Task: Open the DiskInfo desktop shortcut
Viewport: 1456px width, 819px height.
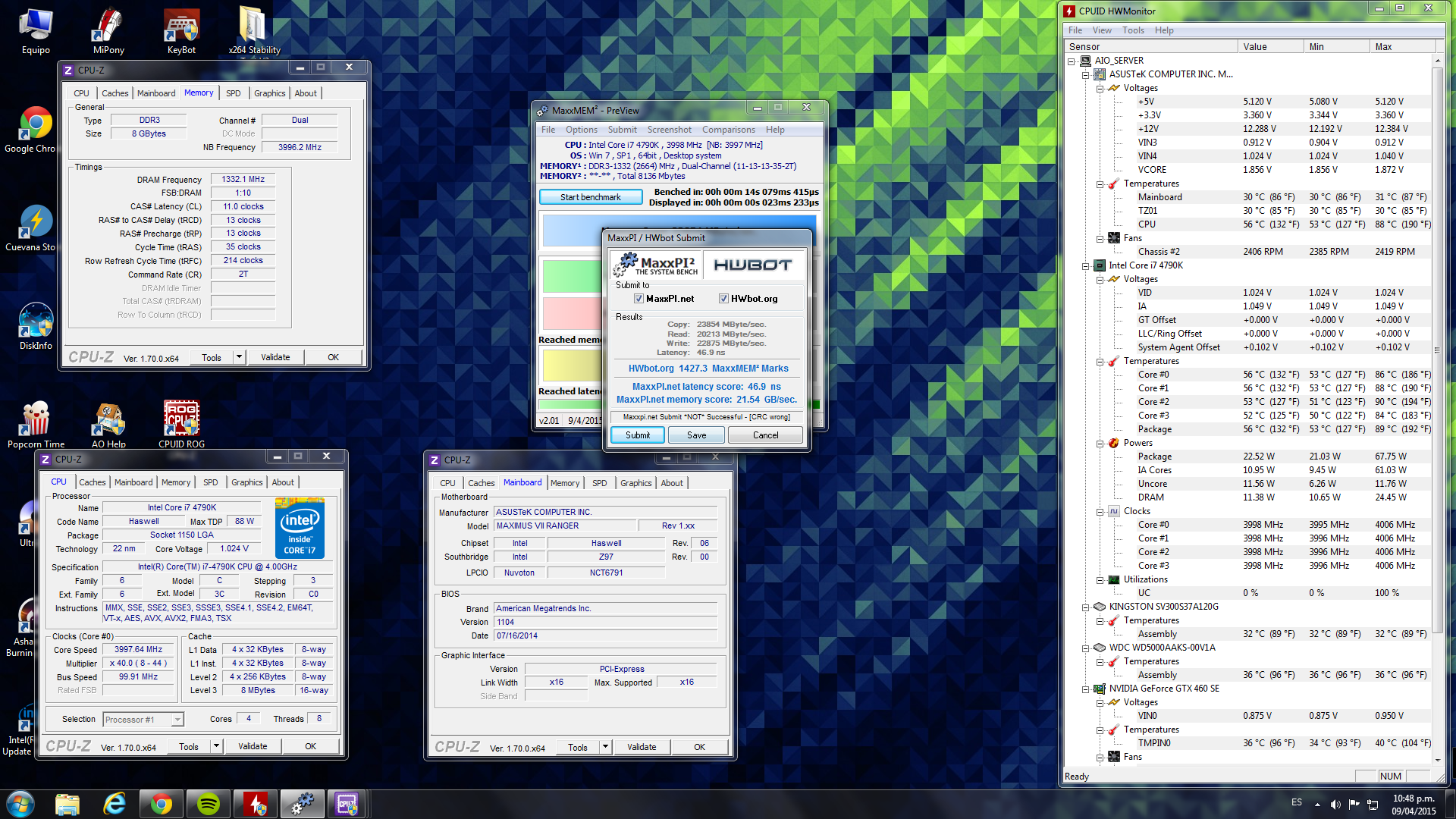Action: [x=36, y=328]
